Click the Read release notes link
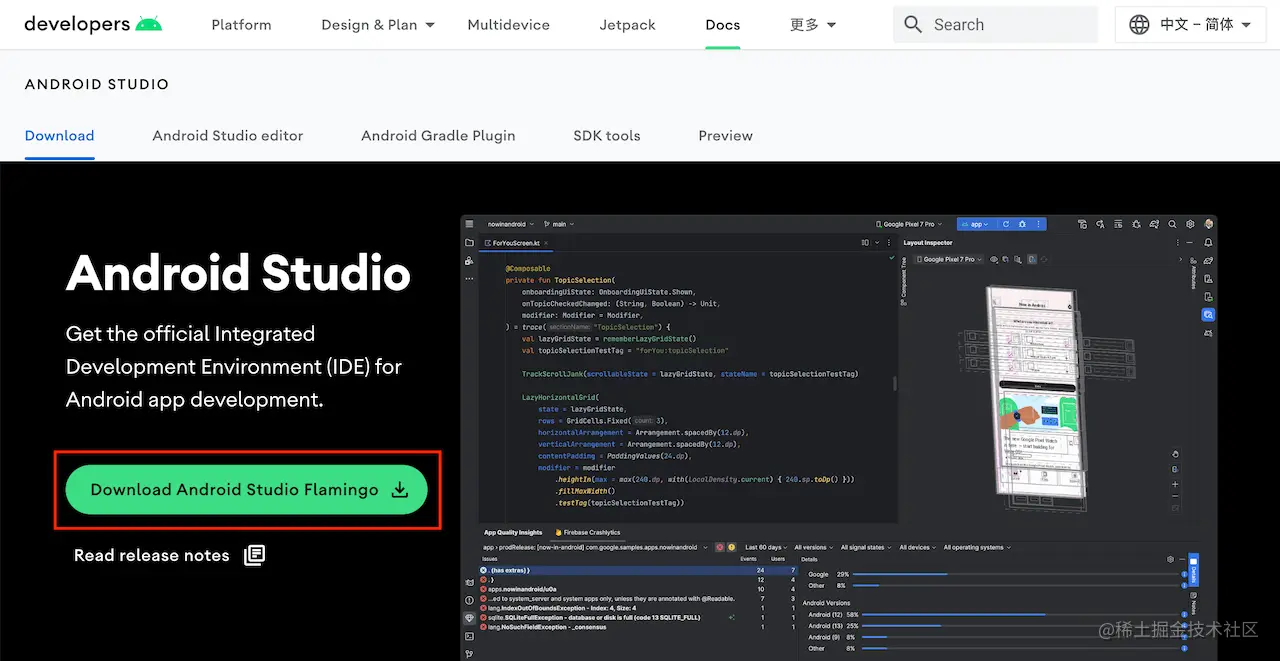Image resolution: width=1280 pixels, height=661 pixels. coord(152,555)
